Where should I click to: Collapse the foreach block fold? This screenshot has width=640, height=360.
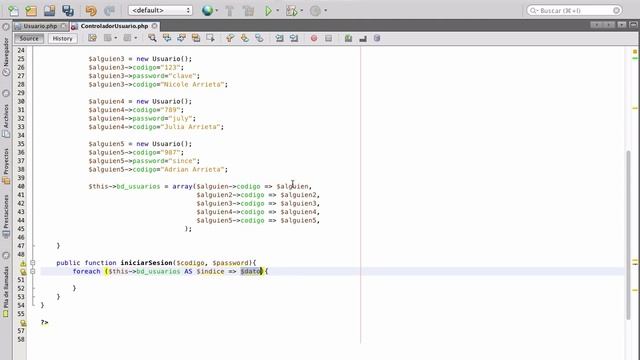tap(33, 271)
